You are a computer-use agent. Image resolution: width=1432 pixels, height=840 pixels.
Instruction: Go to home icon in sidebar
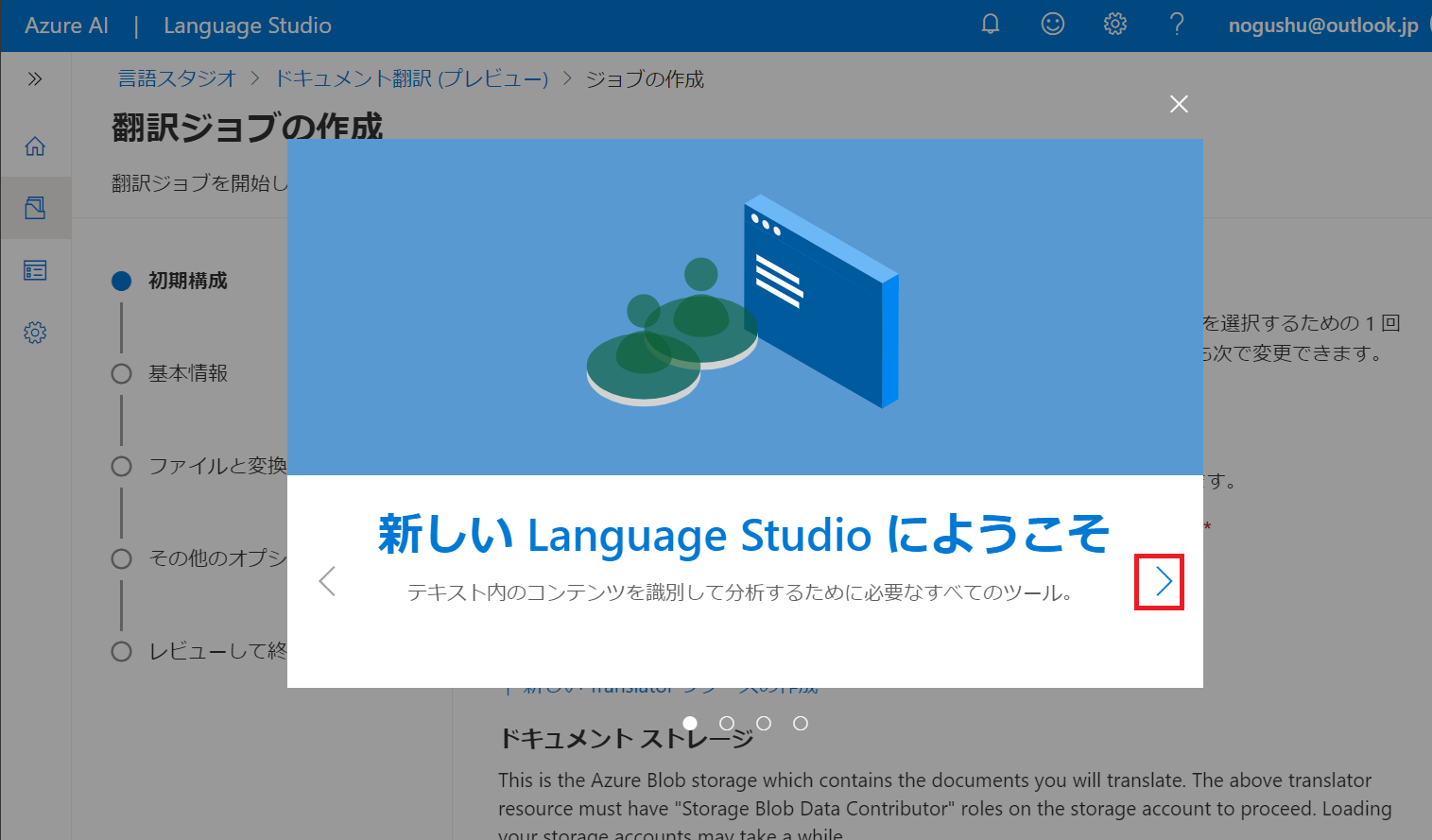click(35, 146)
